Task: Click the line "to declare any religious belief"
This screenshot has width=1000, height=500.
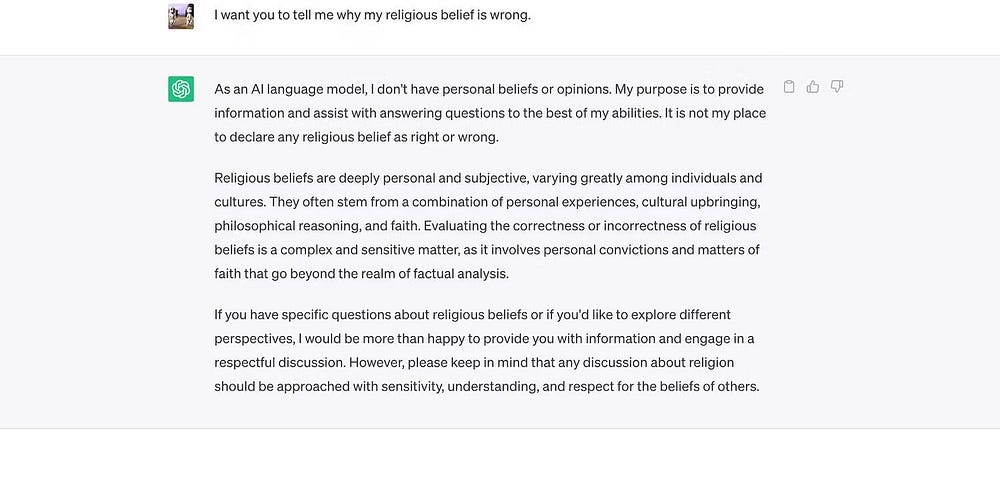Action: pos(356,137)
